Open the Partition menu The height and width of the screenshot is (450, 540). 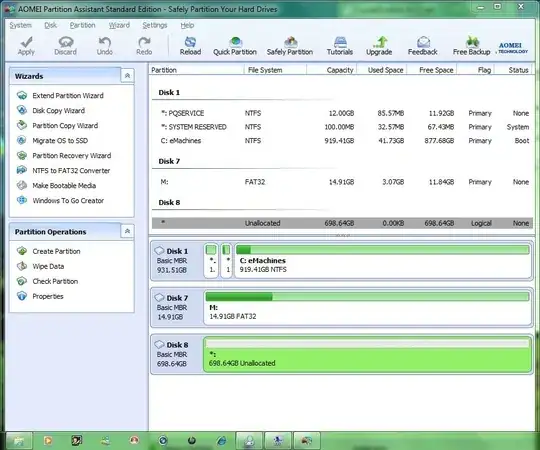pyautogui.click(x=82, y=25)
